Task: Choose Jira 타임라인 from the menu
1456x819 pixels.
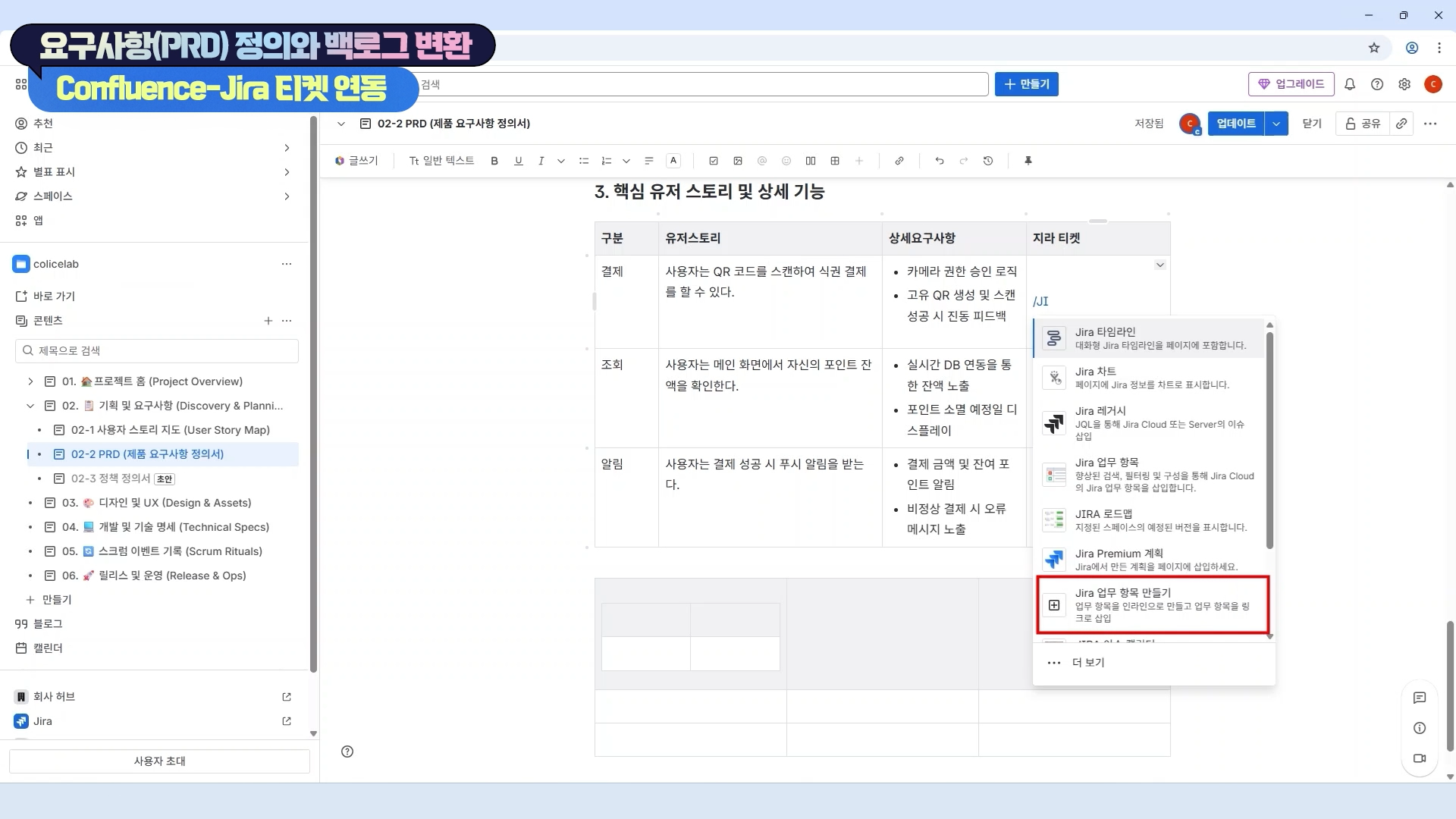Action: click(x=1149, y=338)
